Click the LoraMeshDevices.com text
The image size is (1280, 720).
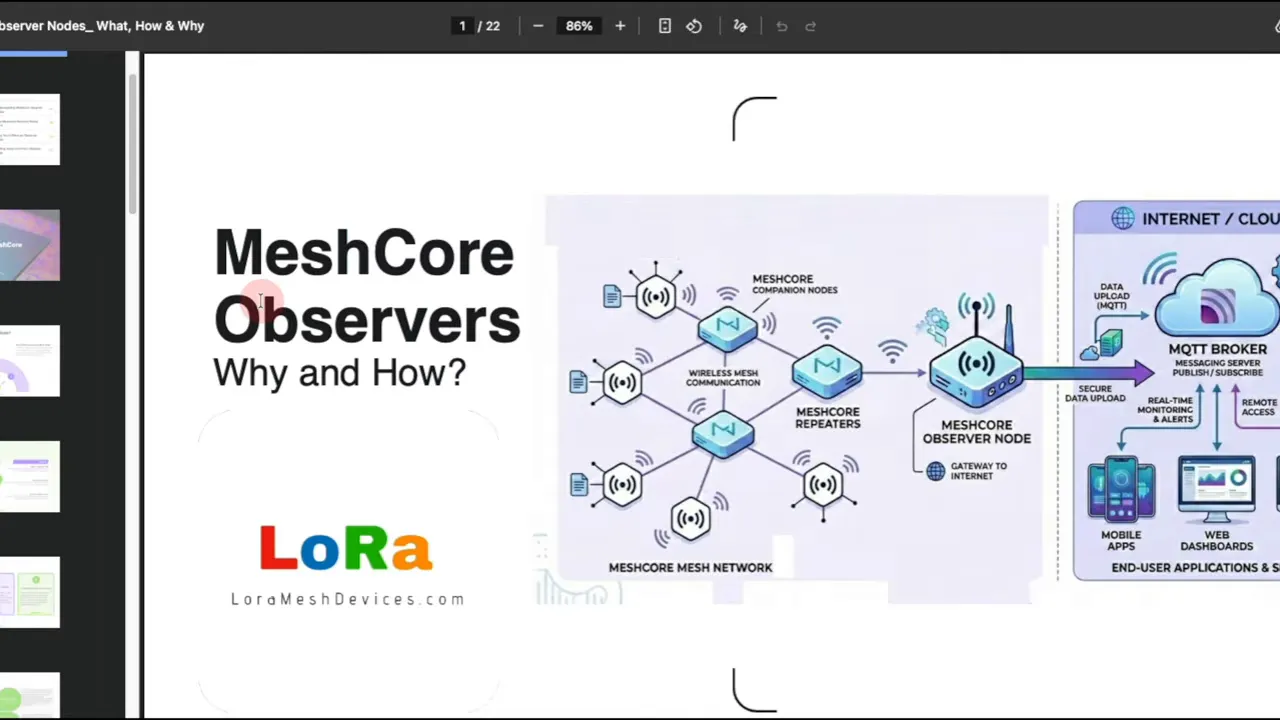point(348,599)
